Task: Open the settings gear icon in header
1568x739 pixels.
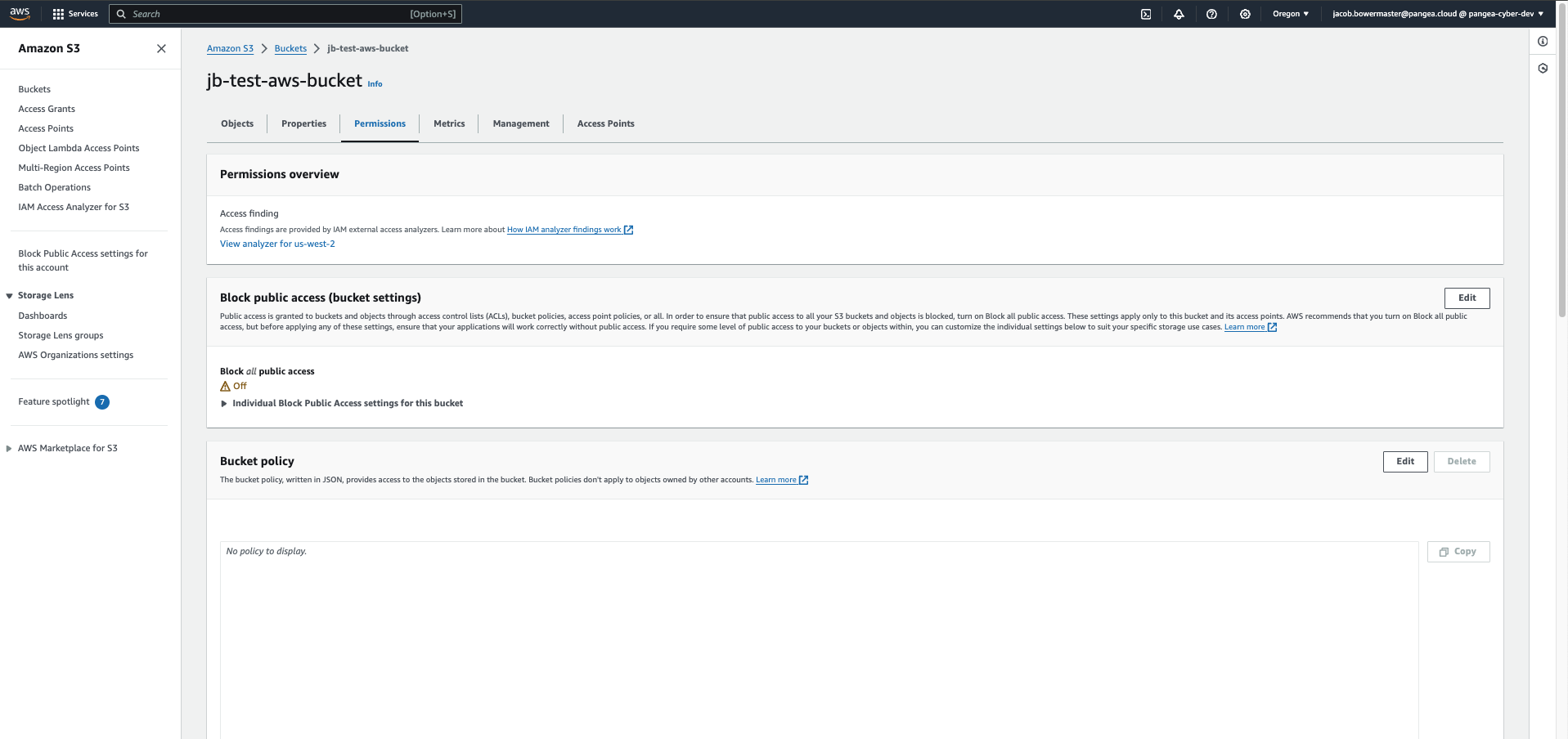Action: coord(1245,14)
